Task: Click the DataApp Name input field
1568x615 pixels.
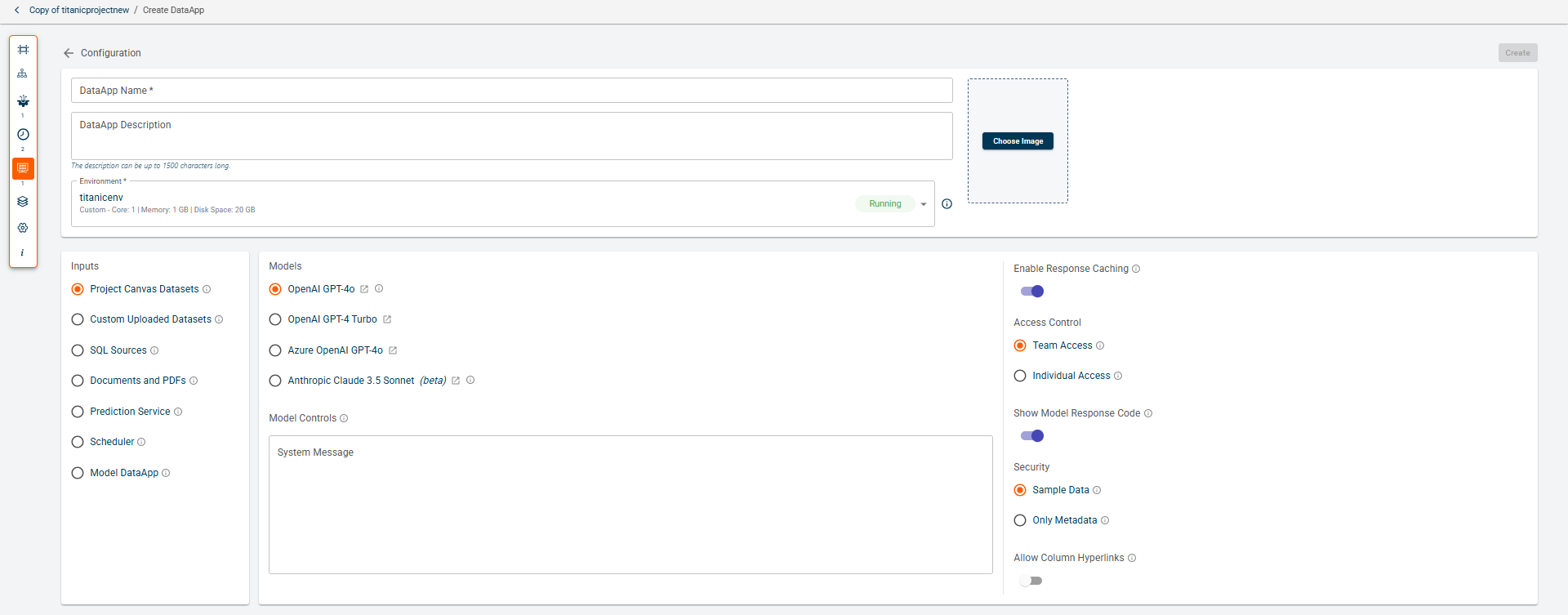Action: click(511, 91)
